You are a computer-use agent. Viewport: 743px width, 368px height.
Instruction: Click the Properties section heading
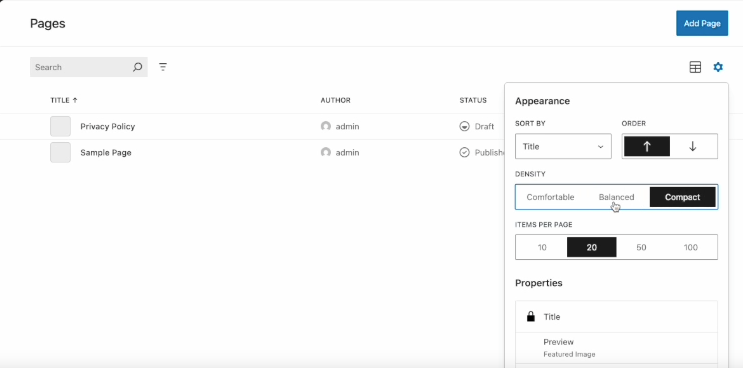click(539, 283)
